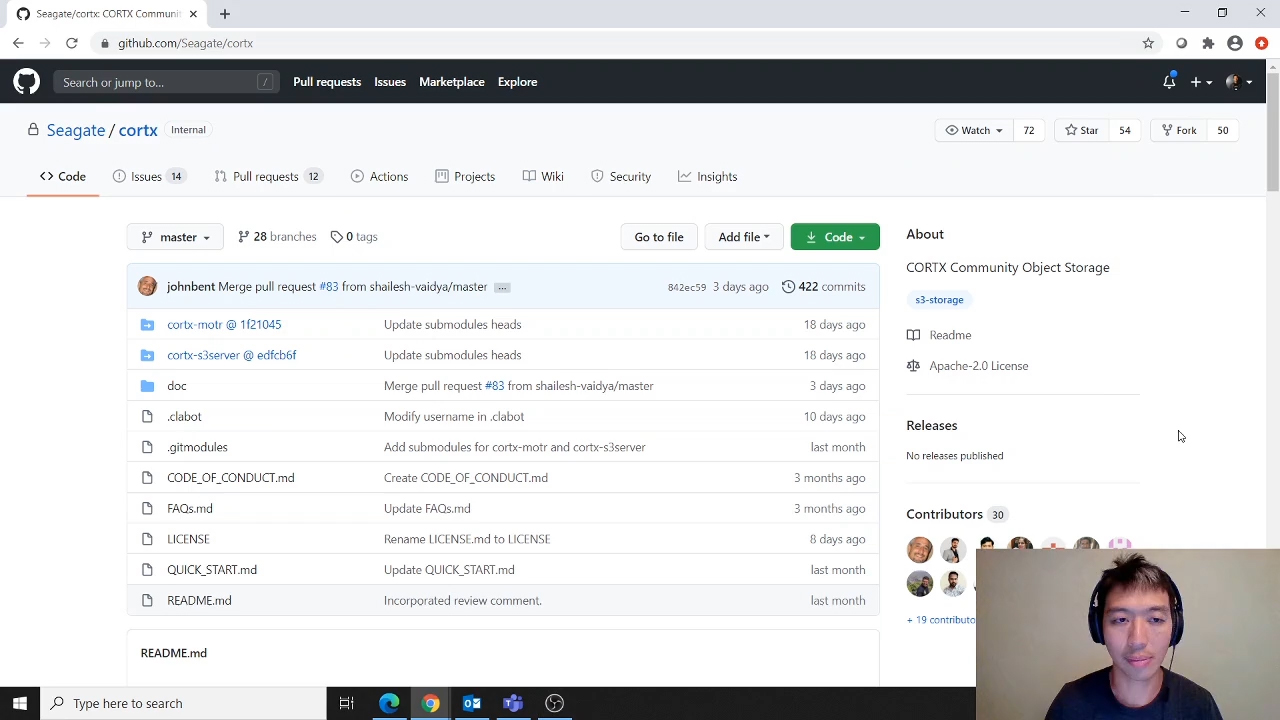The image size is (1280, 720).
Task: Switch to the Projects tab
Action: pyautogui.click(x=465, y=176)
